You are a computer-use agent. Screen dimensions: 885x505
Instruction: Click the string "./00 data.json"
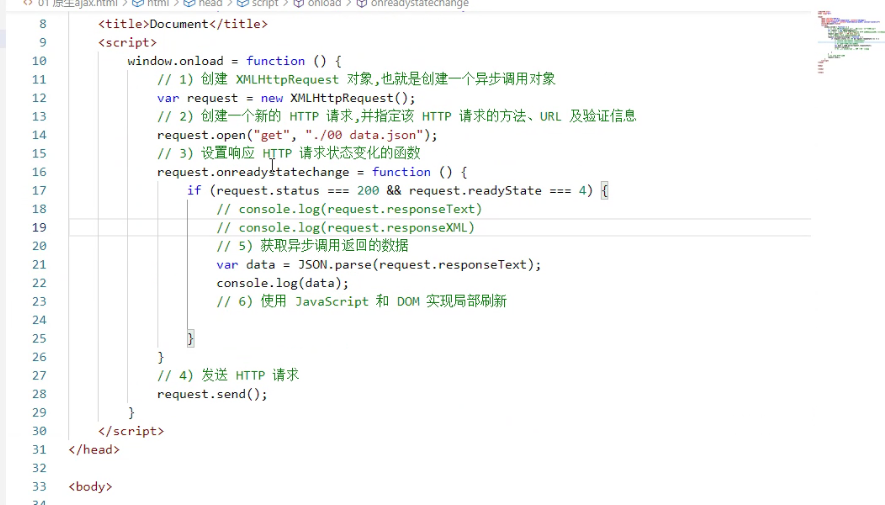[x=364, y=135]
